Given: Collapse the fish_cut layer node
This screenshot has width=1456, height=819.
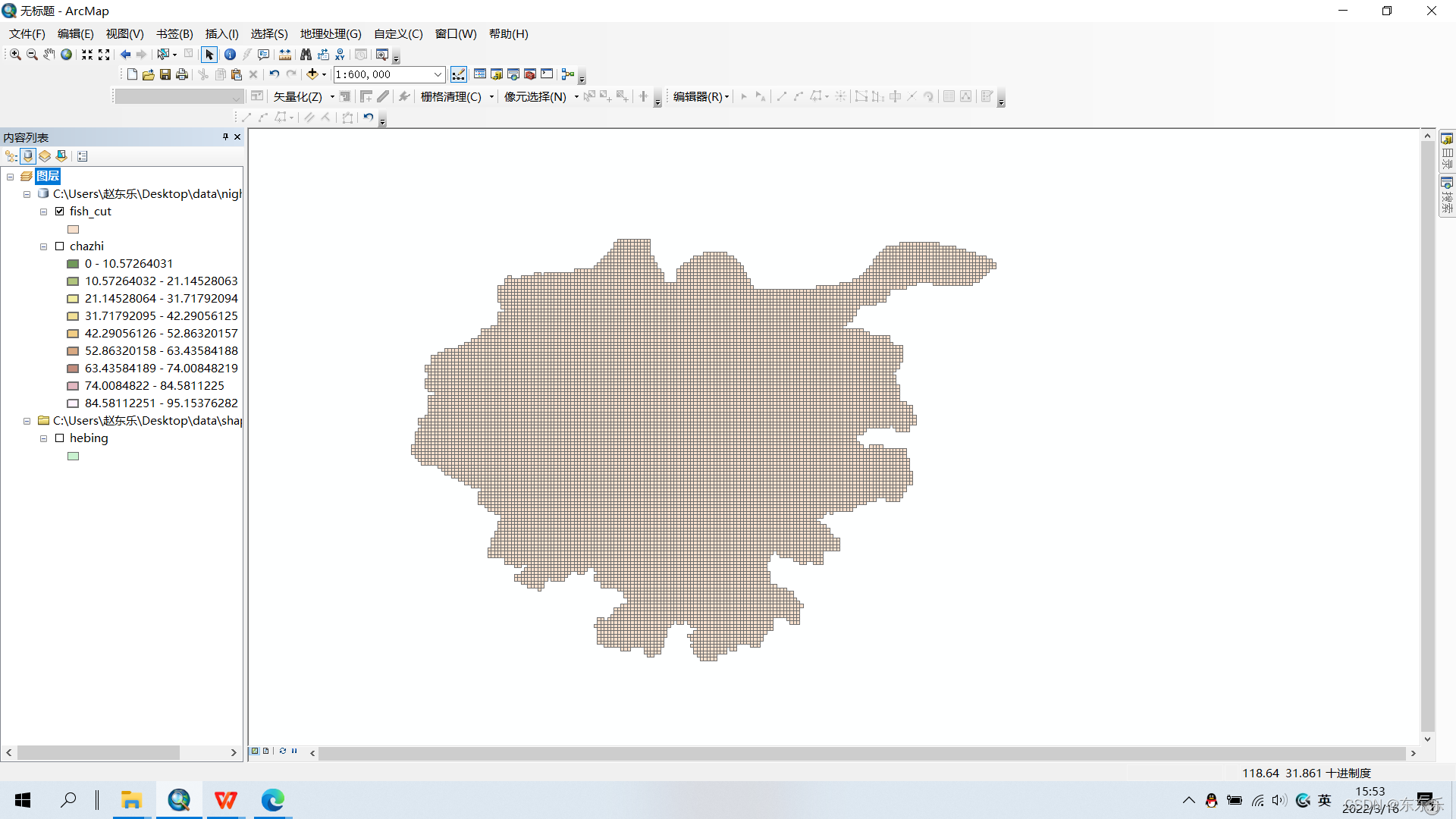Looking at the screenshot, I should coord(43,212).
